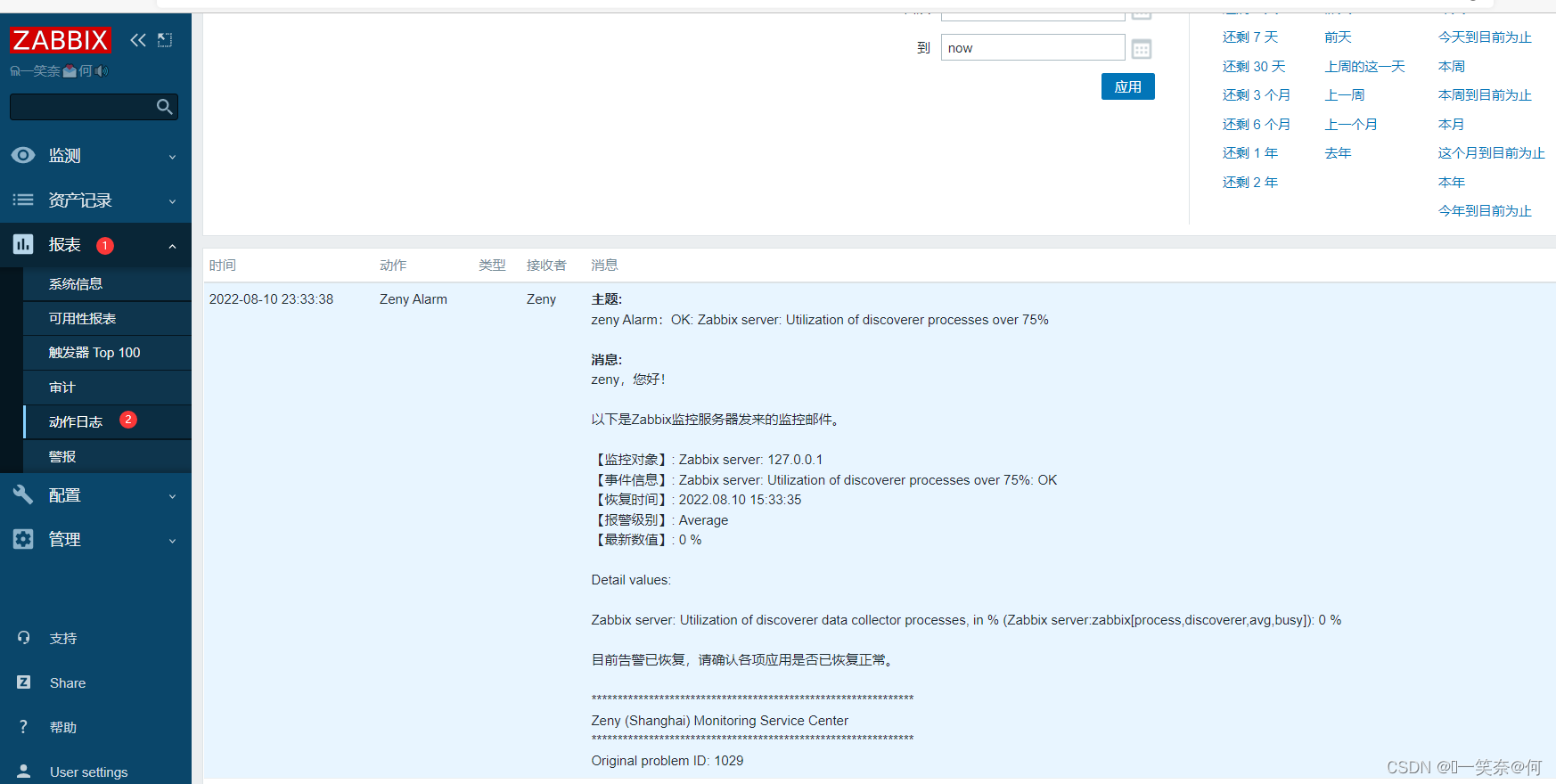Click the 接收者 column header

(546, 265)
